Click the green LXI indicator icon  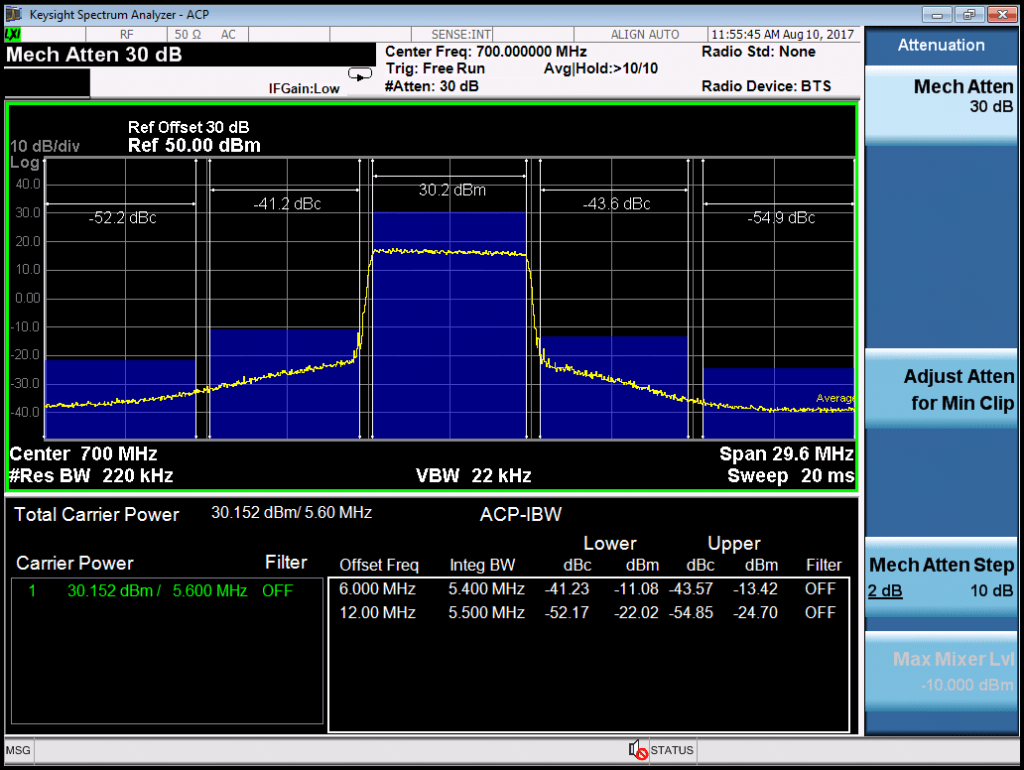pyautogui.click(x=13, y=34)
